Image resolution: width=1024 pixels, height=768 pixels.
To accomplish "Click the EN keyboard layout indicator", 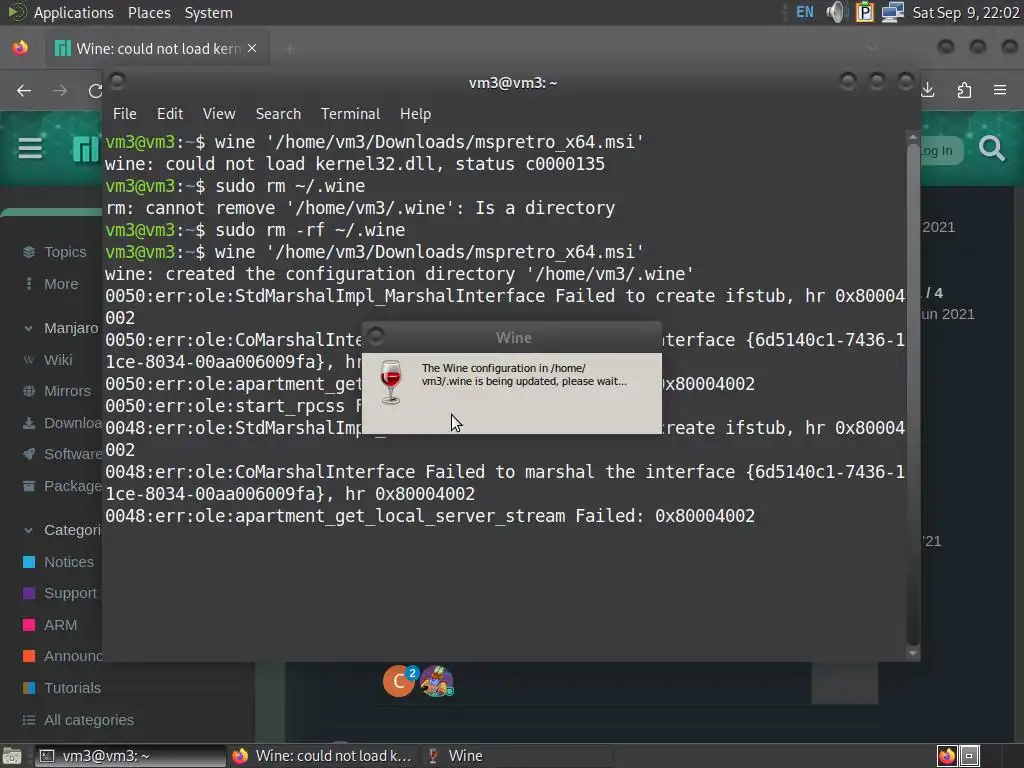I will 805,12.
